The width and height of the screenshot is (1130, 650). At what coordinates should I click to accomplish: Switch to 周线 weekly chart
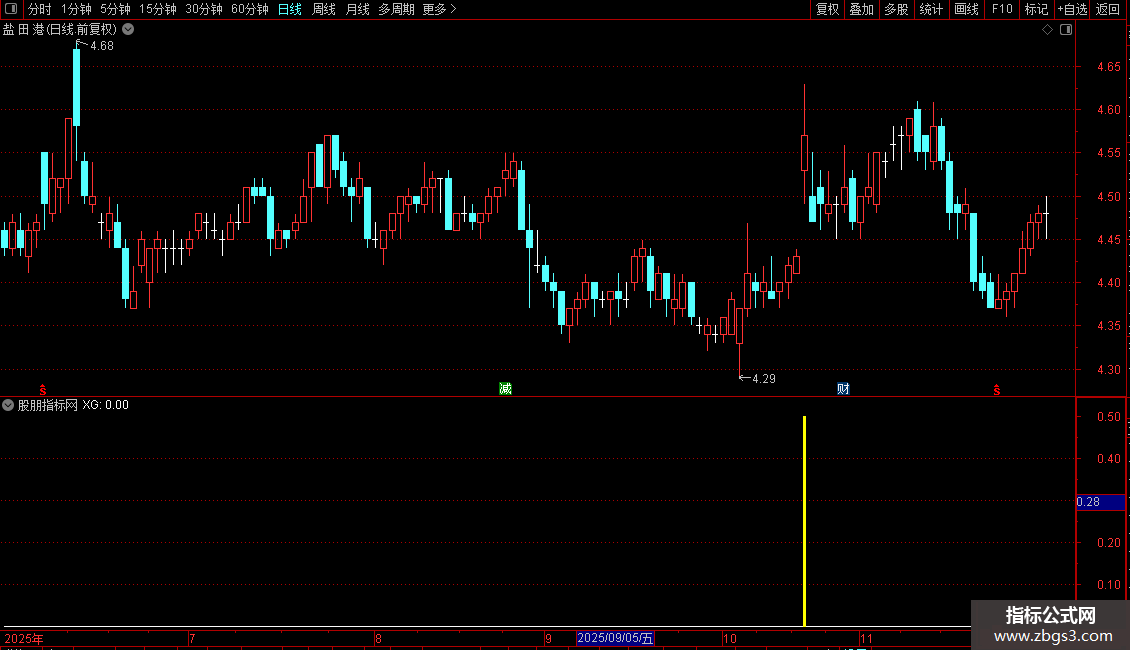point(324,9)
